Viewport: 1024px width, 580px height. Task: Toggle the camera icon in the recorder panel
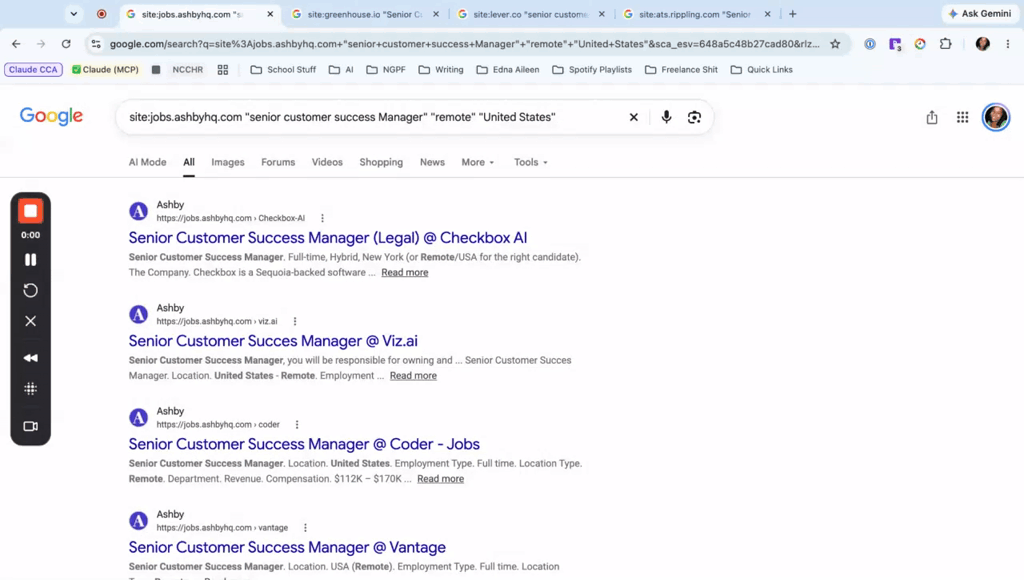click(x=30, y=426)
